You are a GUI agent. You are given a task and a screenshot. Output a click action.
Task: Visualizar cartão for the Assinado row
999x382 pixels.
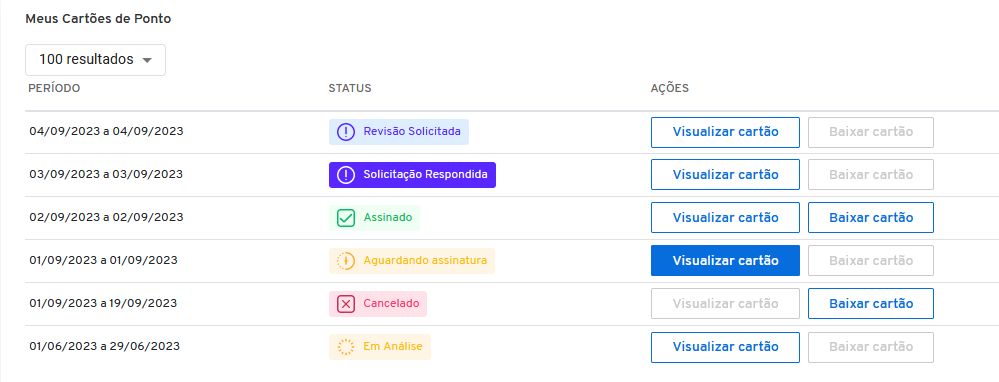(725, 218)
